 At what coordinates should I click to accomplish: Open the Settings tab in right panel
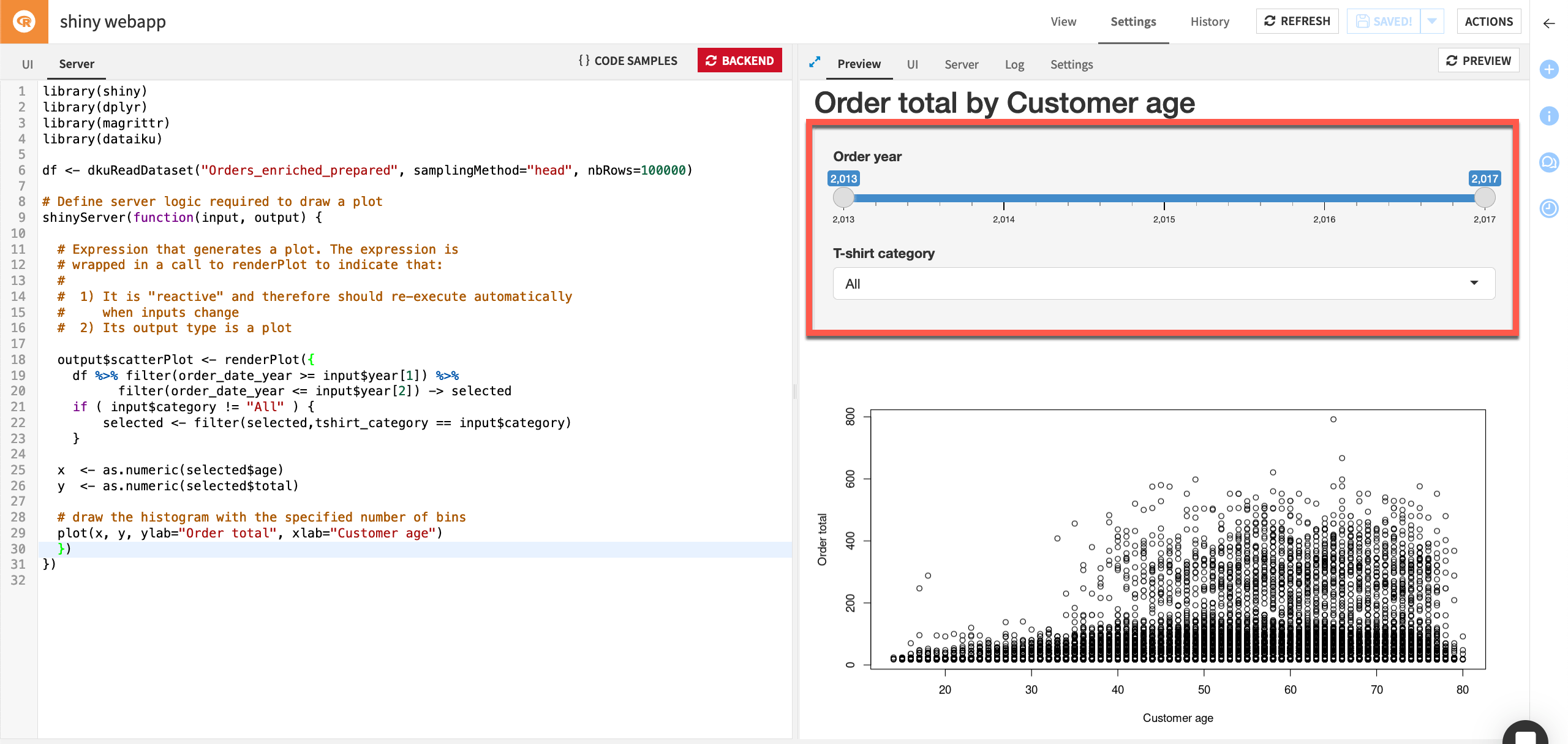1071,64
